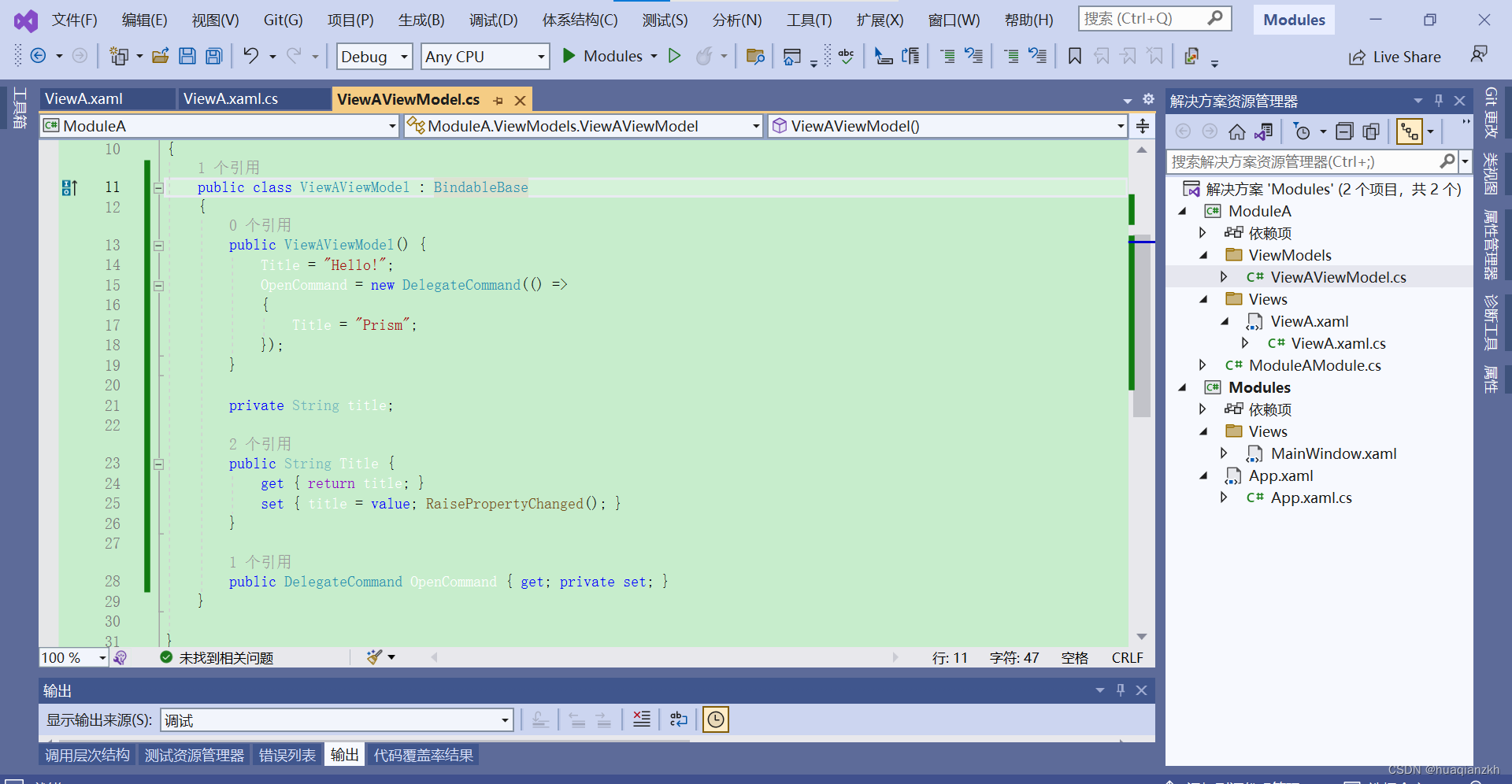Collapse all items in Solution Explorer
The image size is (1512, 784).
(1345, 131)
